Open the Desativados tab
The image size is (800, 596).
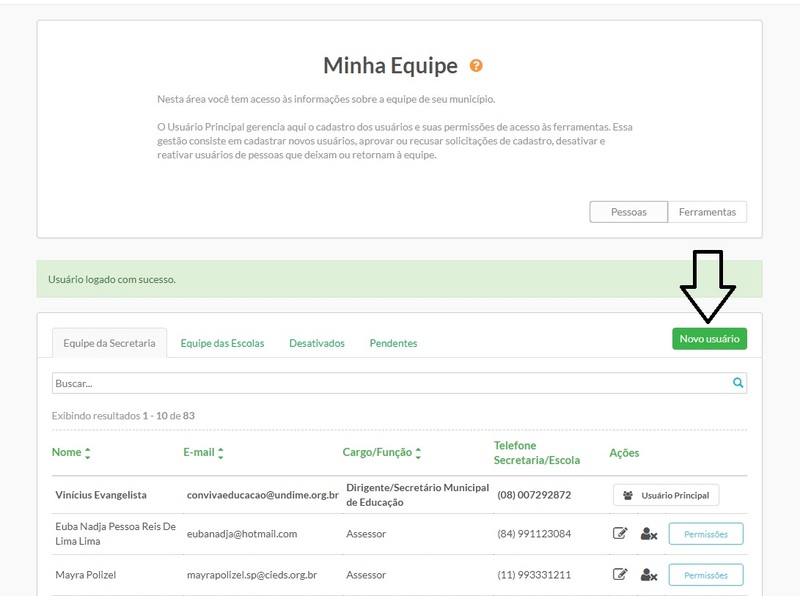[x=317, y=343]
